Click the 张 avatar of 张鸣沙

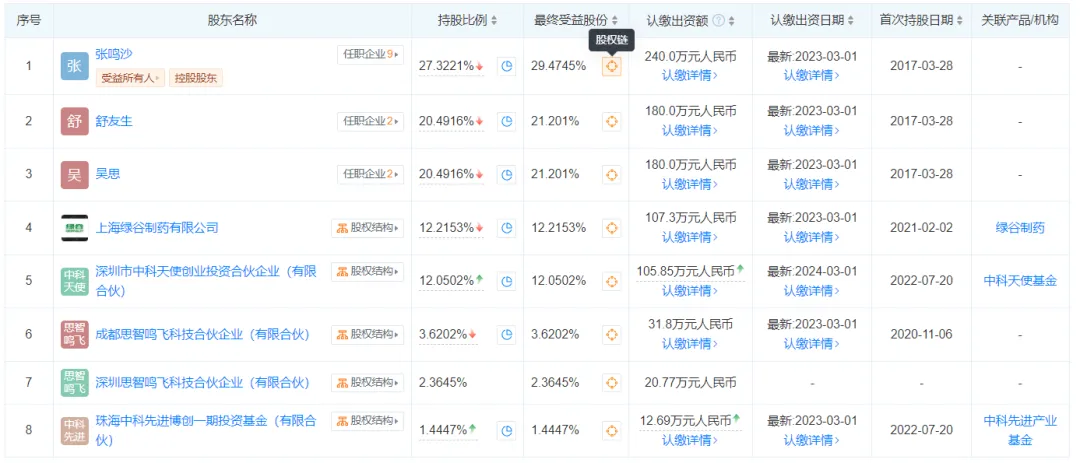(74, 66)
